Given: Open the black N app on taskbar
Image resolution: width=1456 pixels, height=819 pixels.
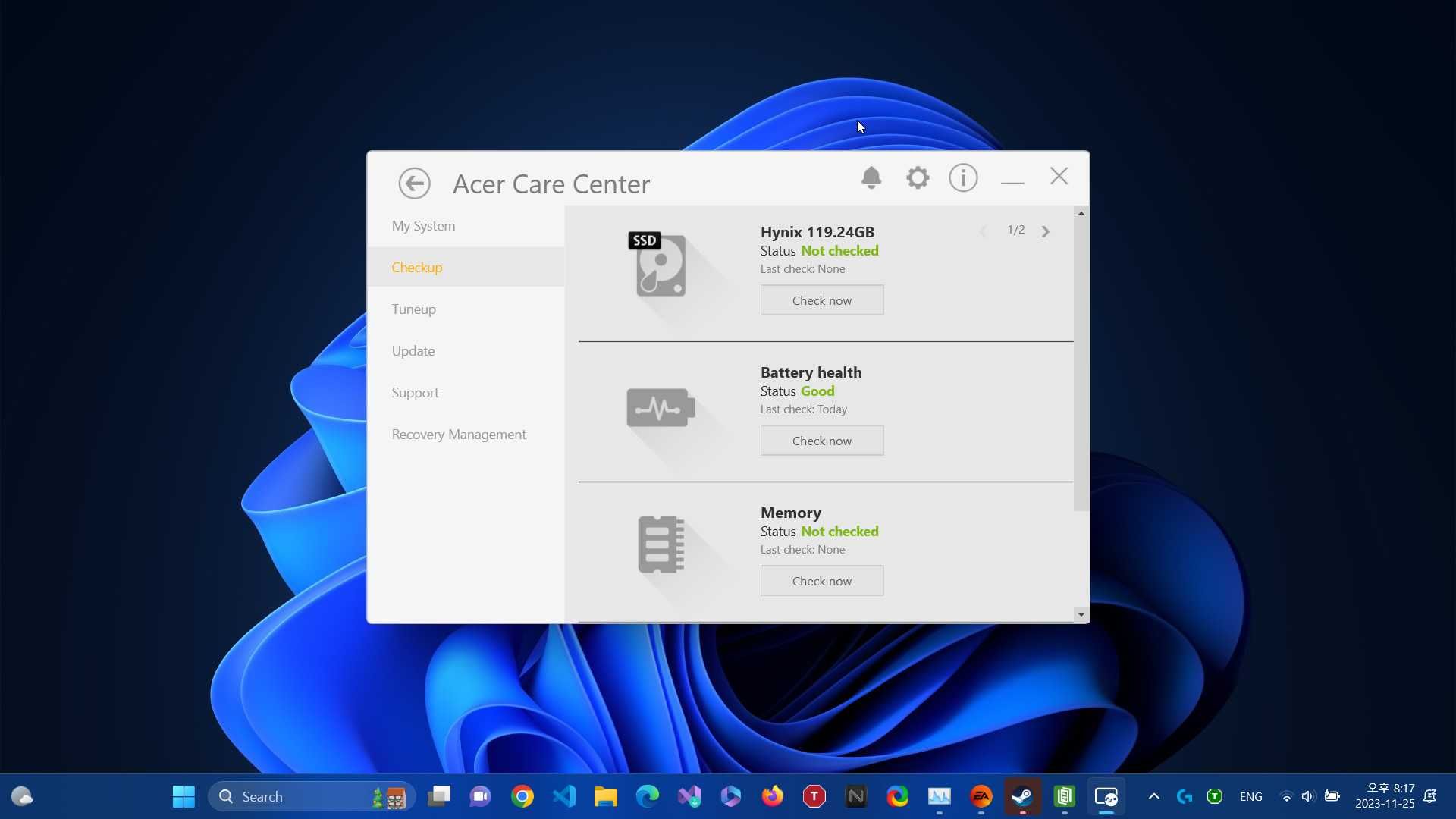Looking at the screenshot, I should click(x=856, y=796).
